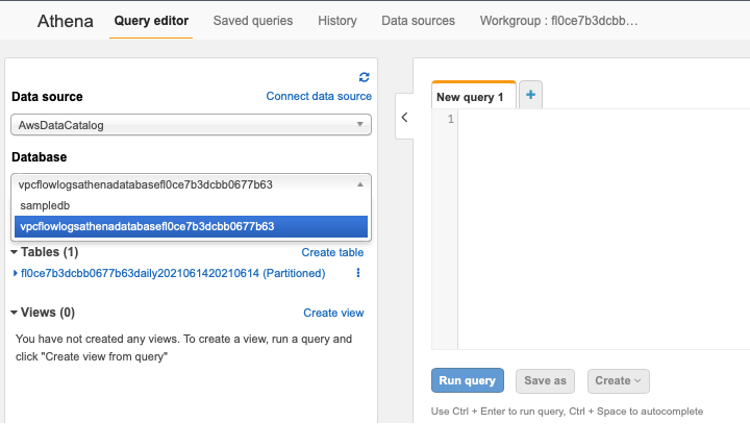This screenshot has height=424, width=750.
Task: Click inside the query editor text area
Action: point(604,229)
